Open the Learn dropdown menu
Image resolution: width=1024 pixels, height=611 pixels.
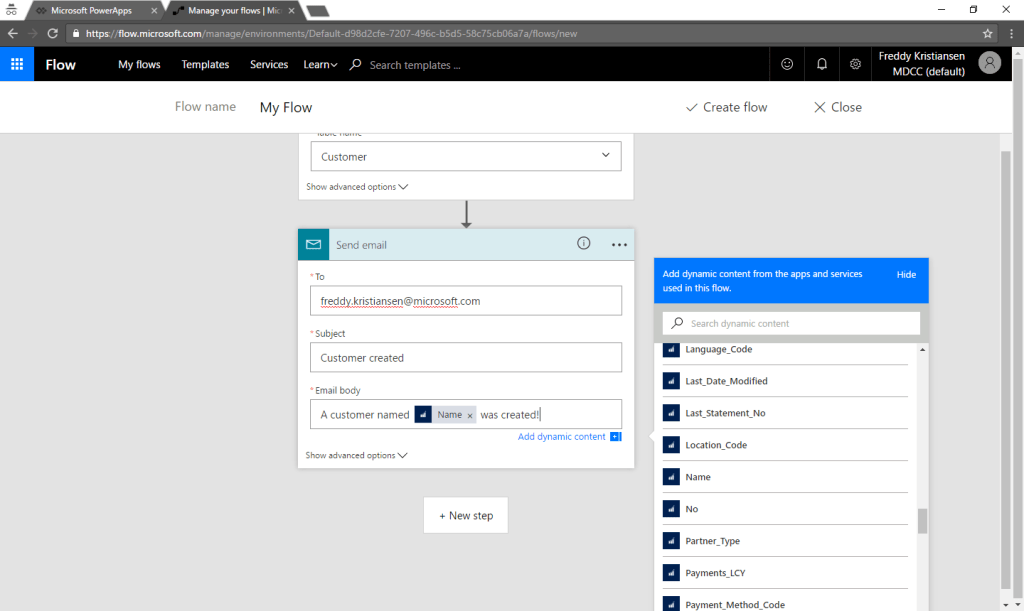(320, 64)
